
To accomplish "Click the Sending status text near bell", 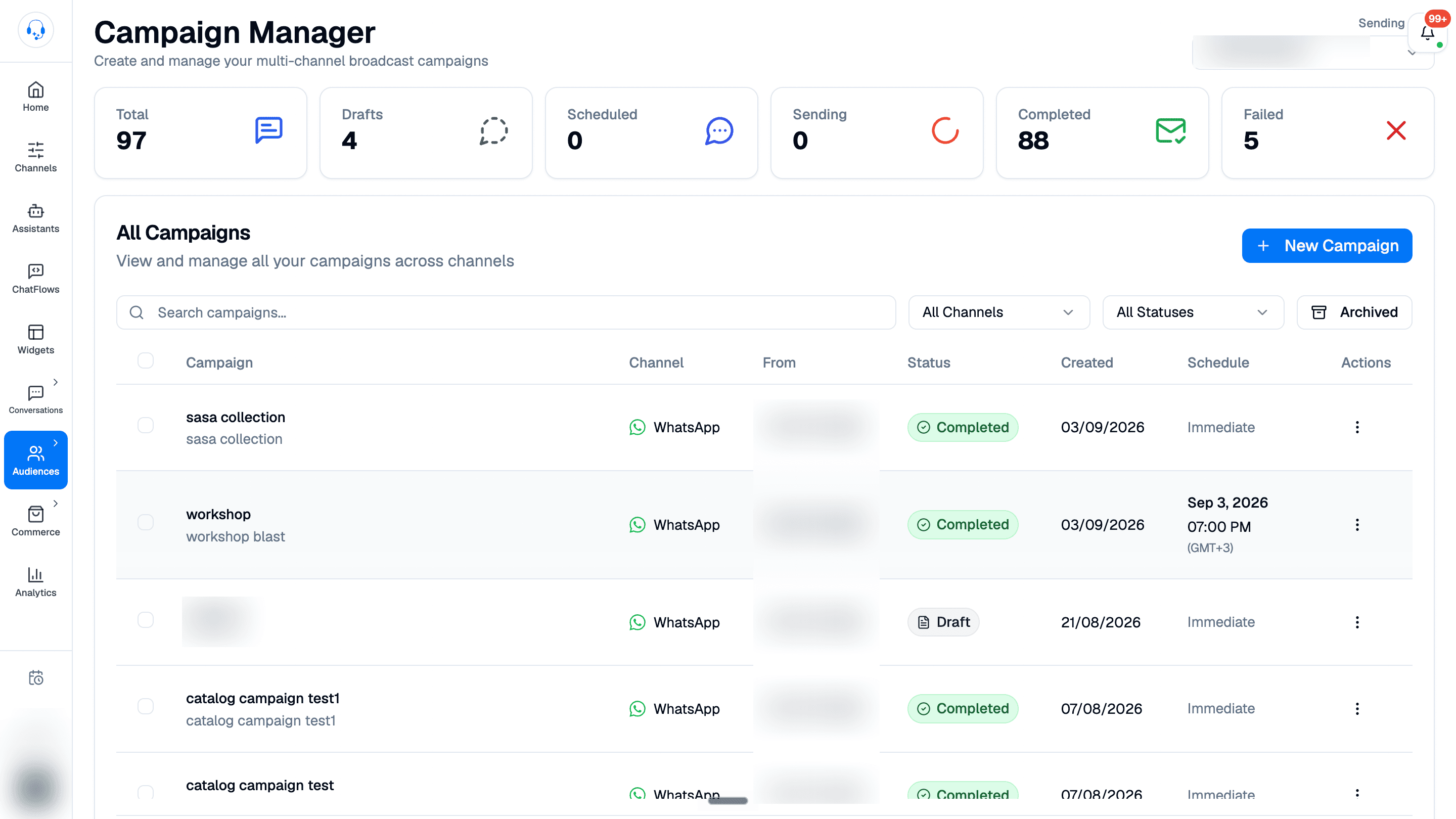I will click(x=1381, y=23).
